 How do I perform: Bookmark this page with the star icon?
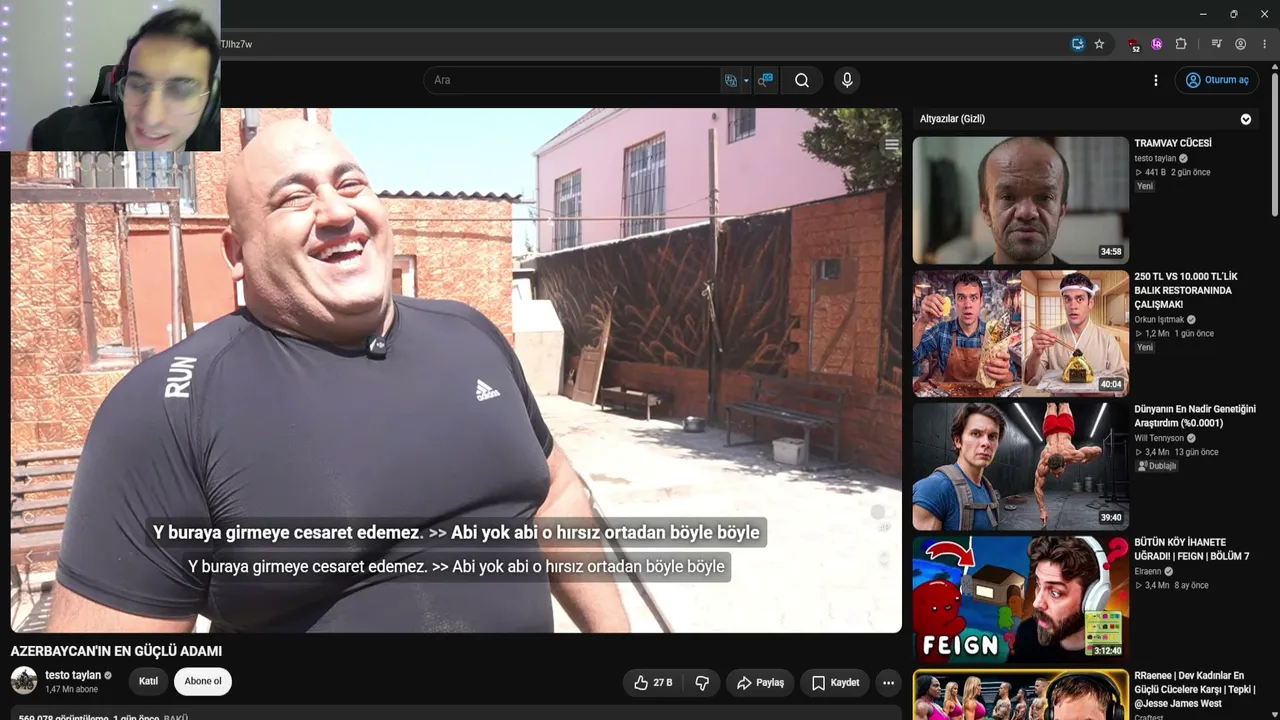1099,44
